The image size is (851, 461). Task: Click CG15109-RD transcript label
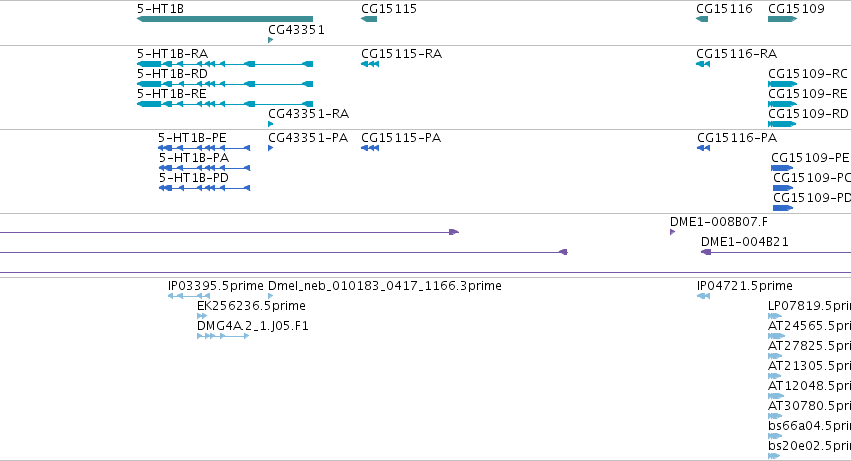tap(808, 114)
